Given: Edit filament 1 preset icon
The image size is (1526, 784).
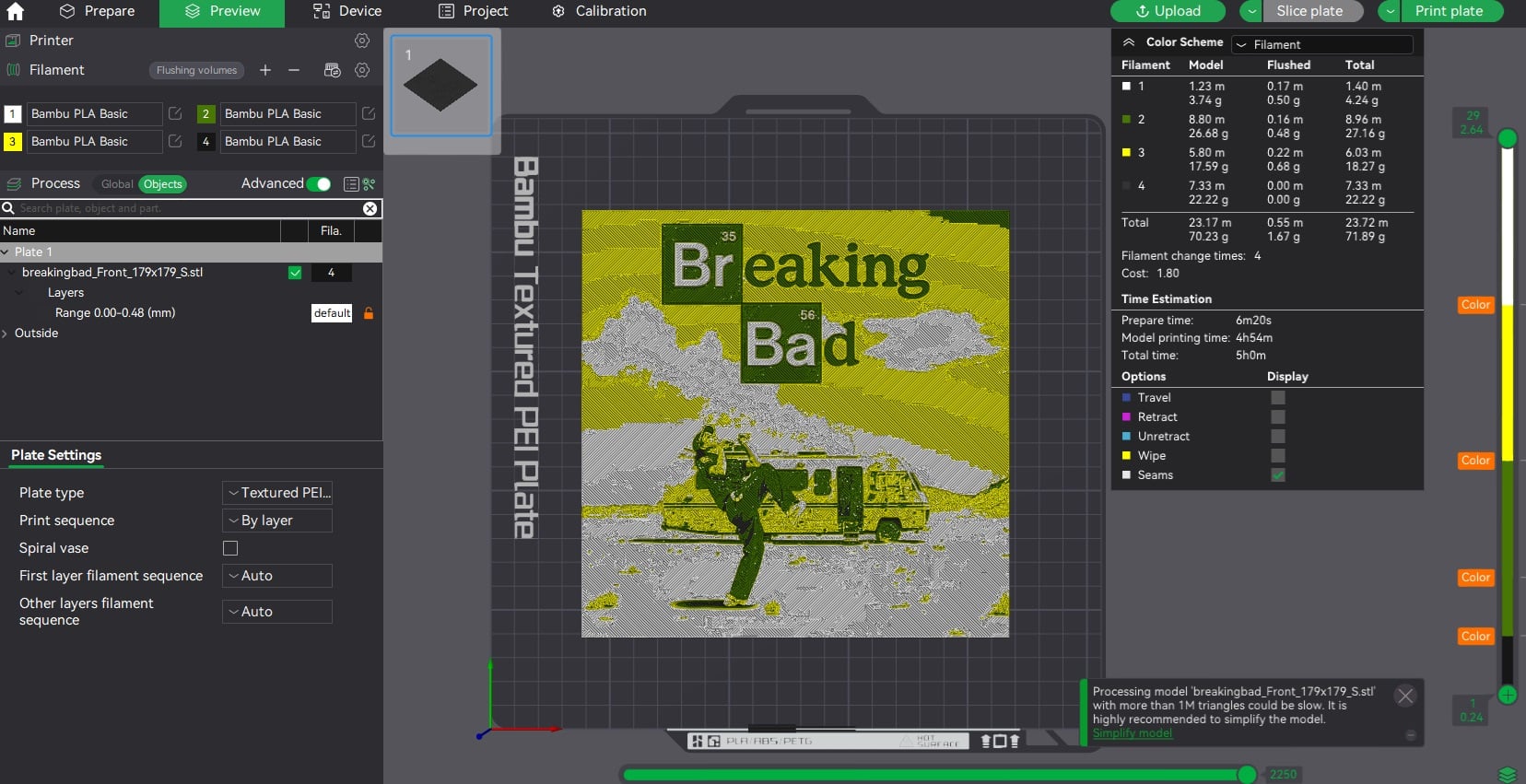Looking at the screenshot, I should click(x=175, y=113).
